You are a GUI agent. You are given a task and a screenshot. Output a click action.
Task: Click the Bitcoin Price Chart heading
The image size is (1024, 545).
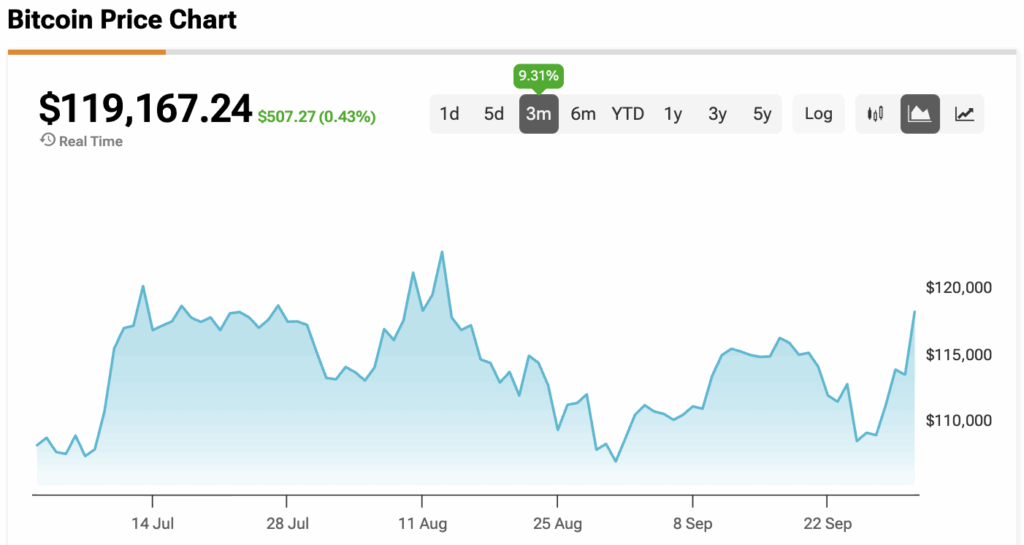pyautogui.click(x=122, y=19)
